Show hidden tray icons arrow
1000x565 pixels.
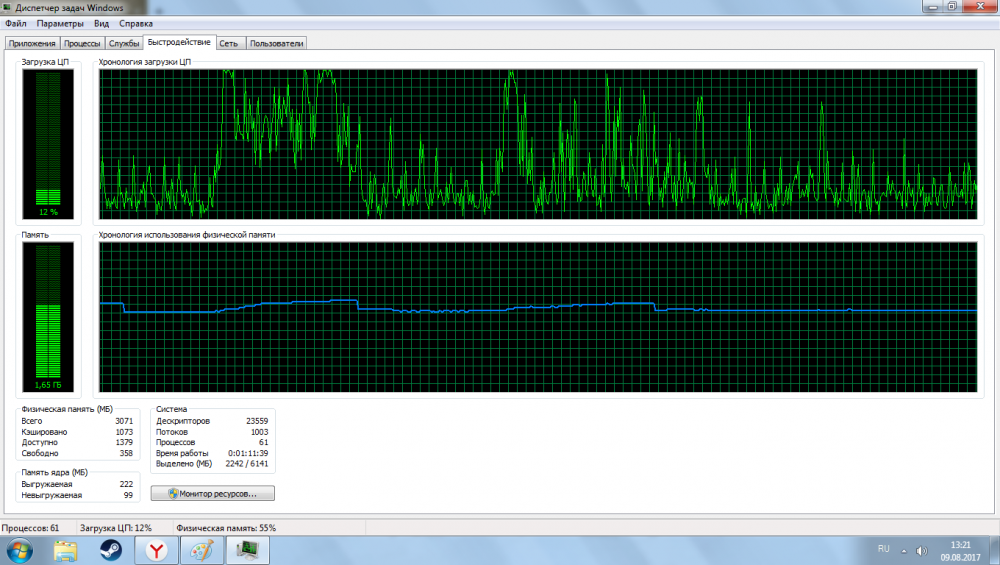(906, 550)
